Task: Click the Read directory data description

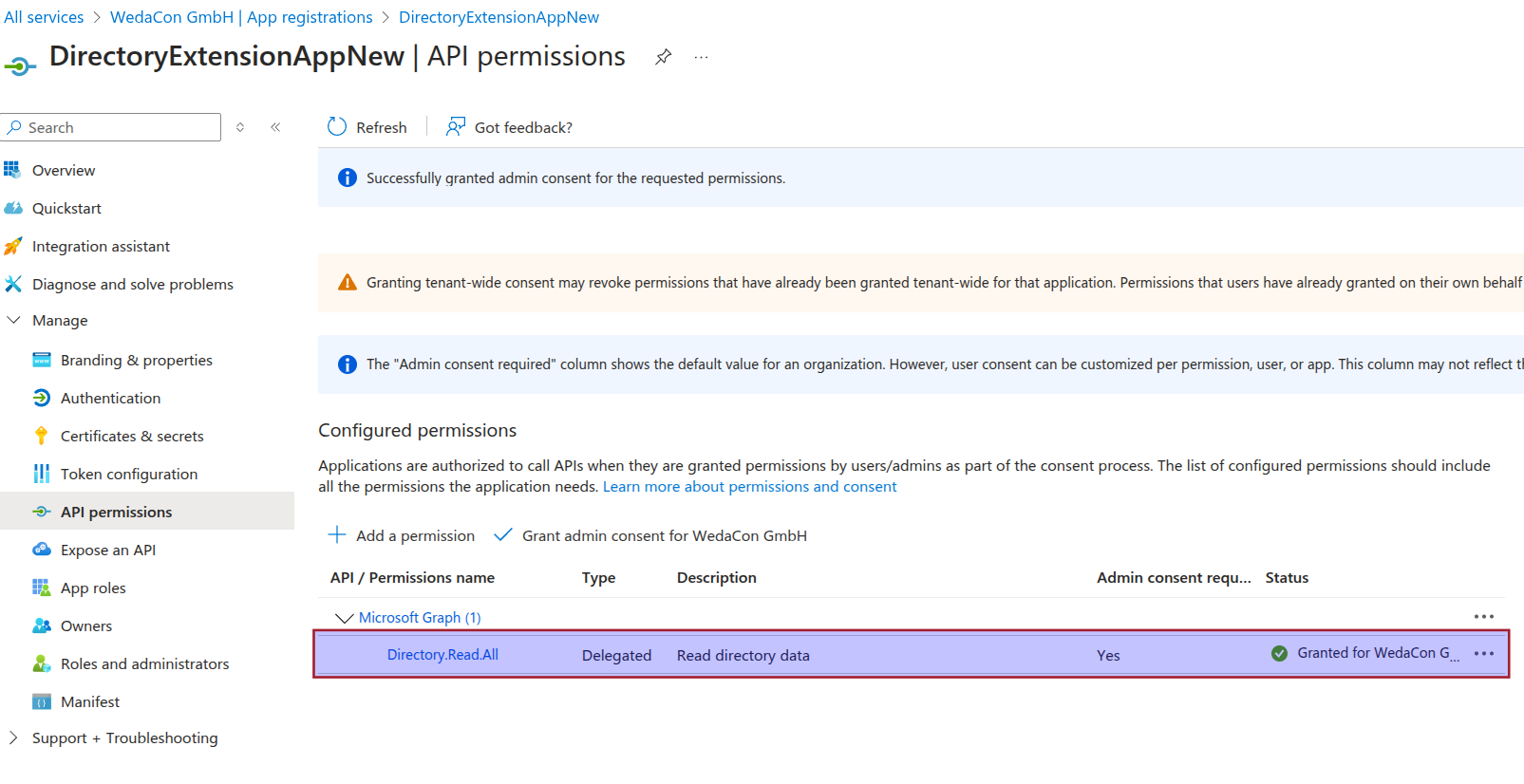Action: point(743,655)
